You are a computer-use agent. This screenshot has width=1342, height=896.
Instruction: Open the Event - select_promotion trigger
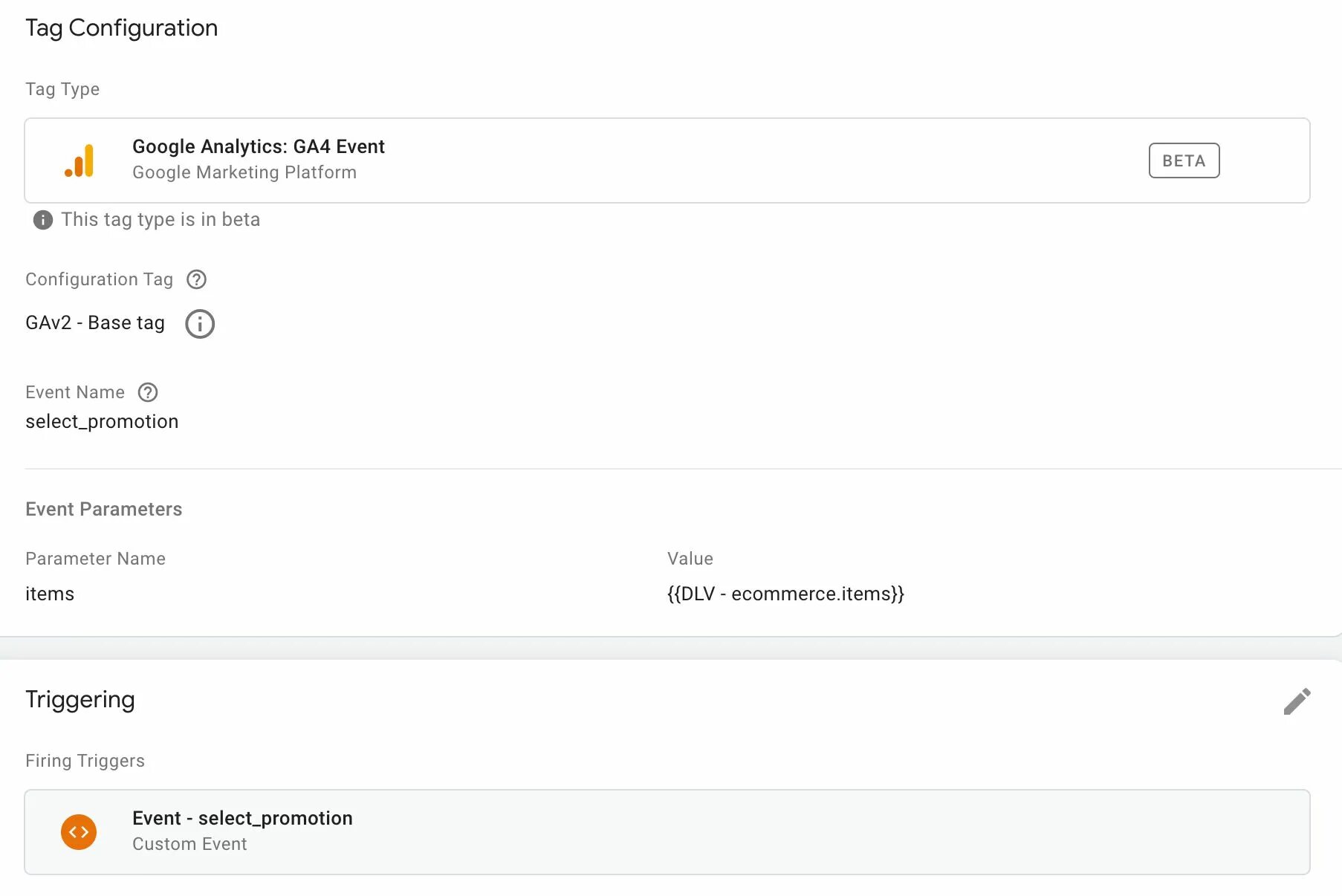[x=667, y=832]
